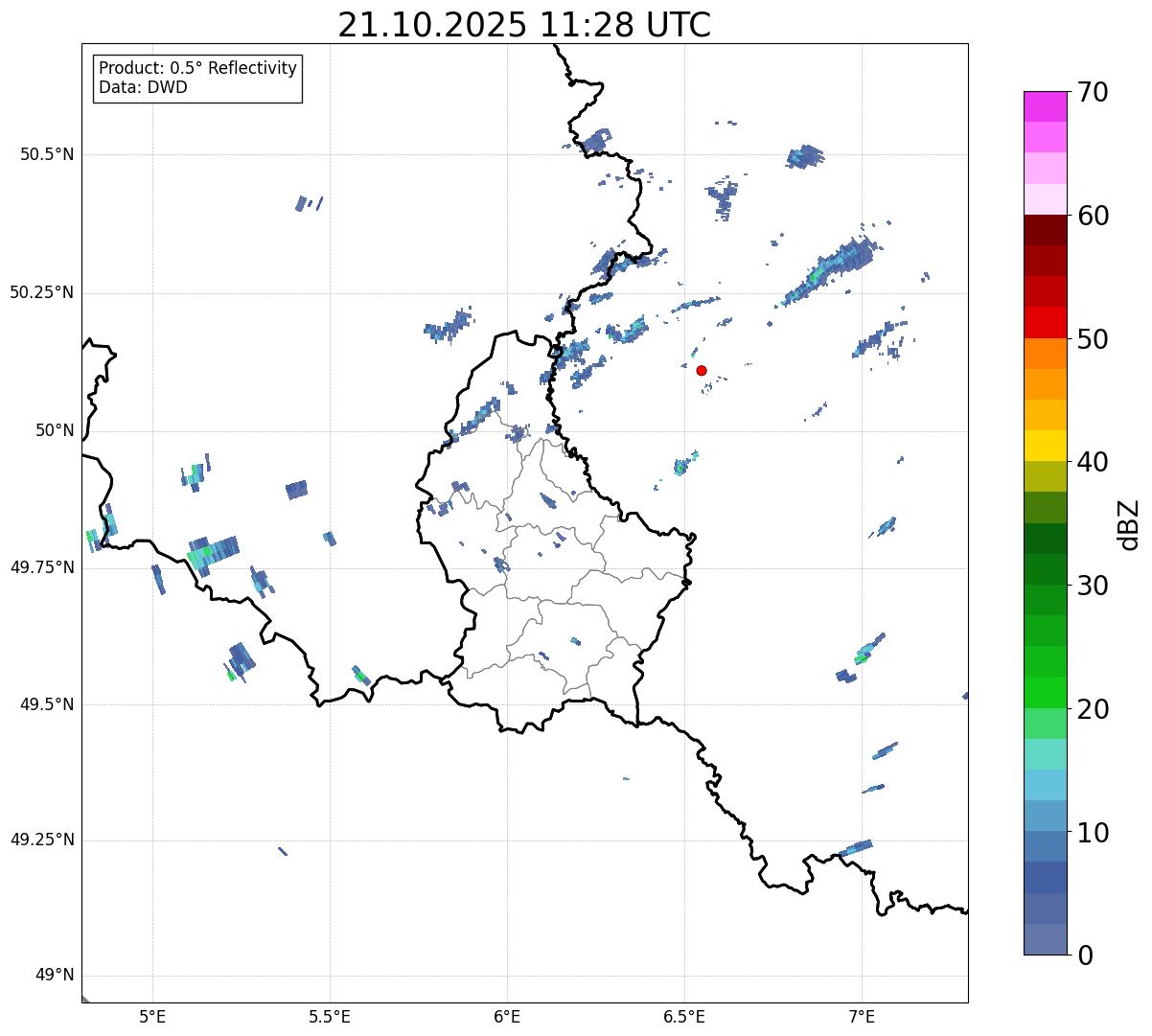Click the '5.5°E' longitude label
The image size is (1152, 1036).
point(330,1017)
